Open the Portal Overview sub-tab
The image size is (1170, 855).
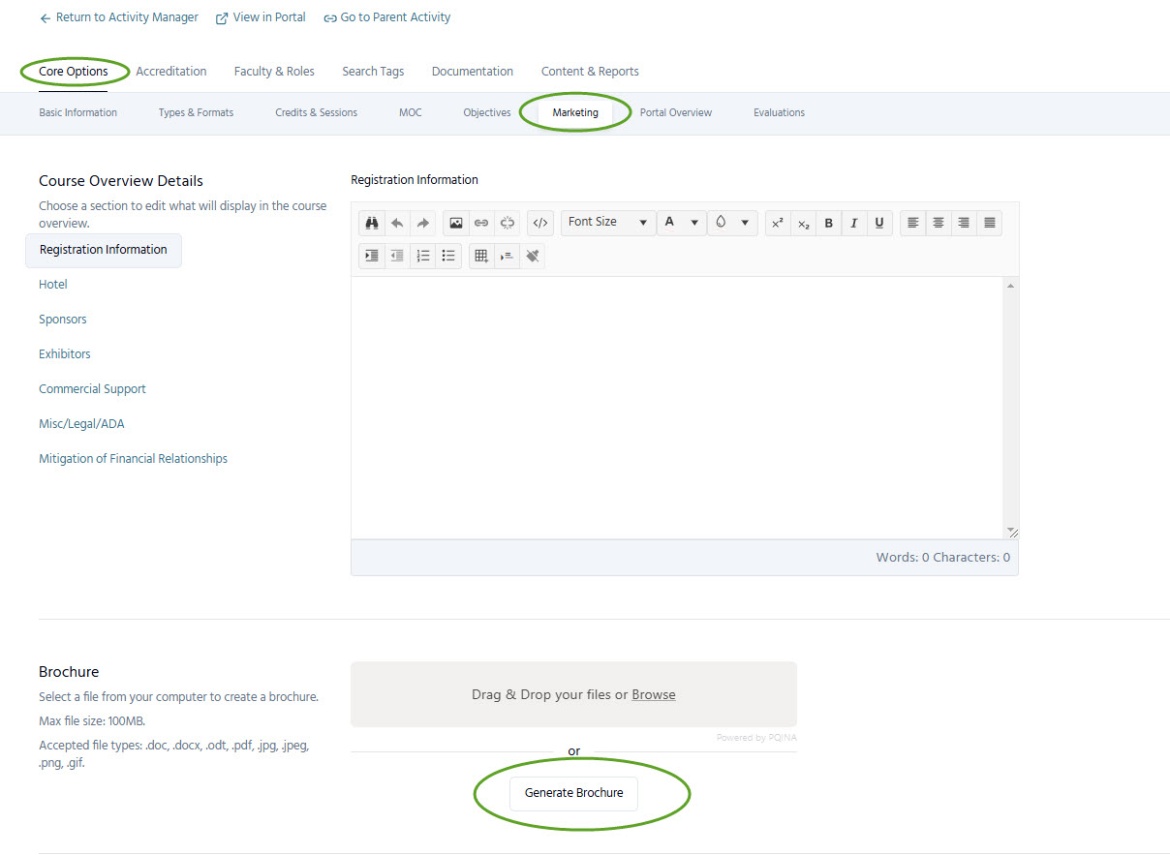click(676, 113)
